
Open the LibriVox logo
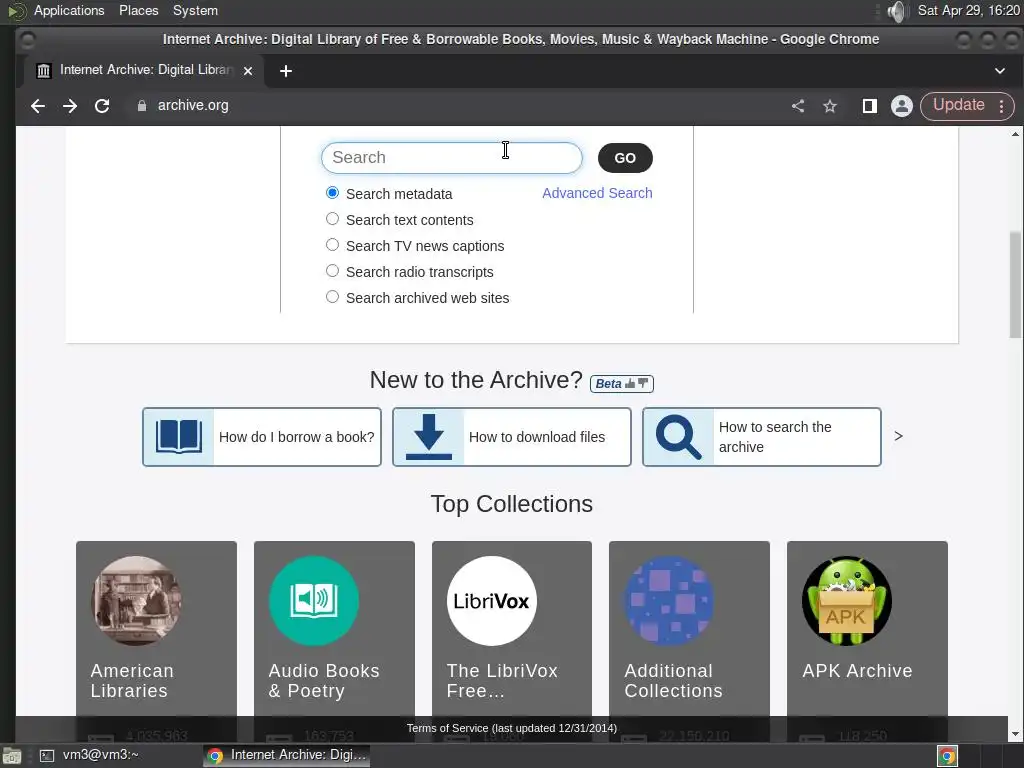pyautogui.click(x=492, y=601)
